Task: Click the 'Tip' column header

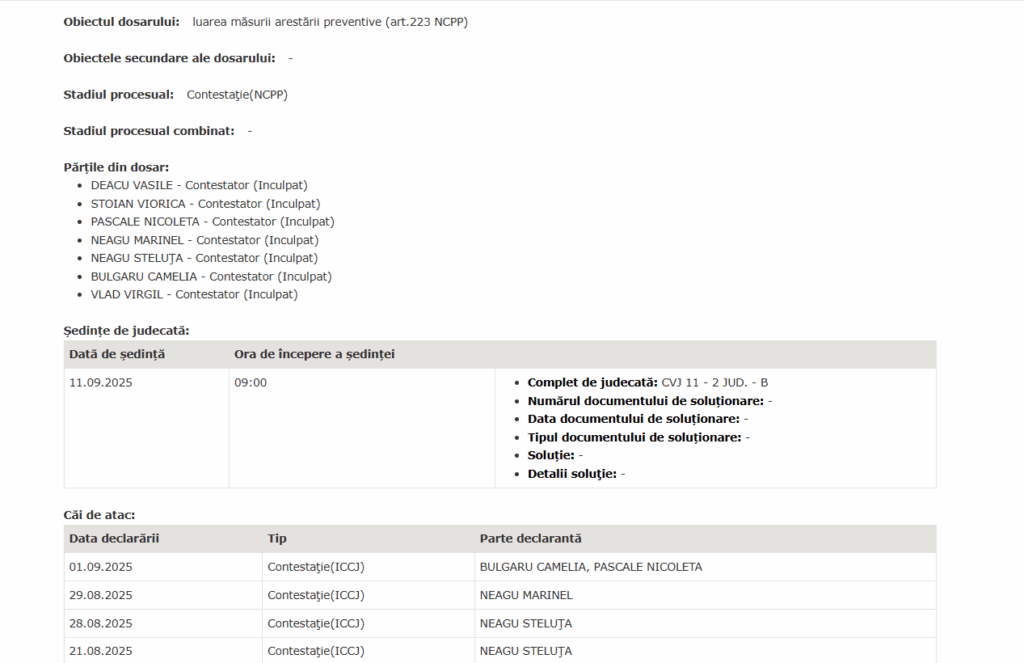Action: click(x=277, y=539)
